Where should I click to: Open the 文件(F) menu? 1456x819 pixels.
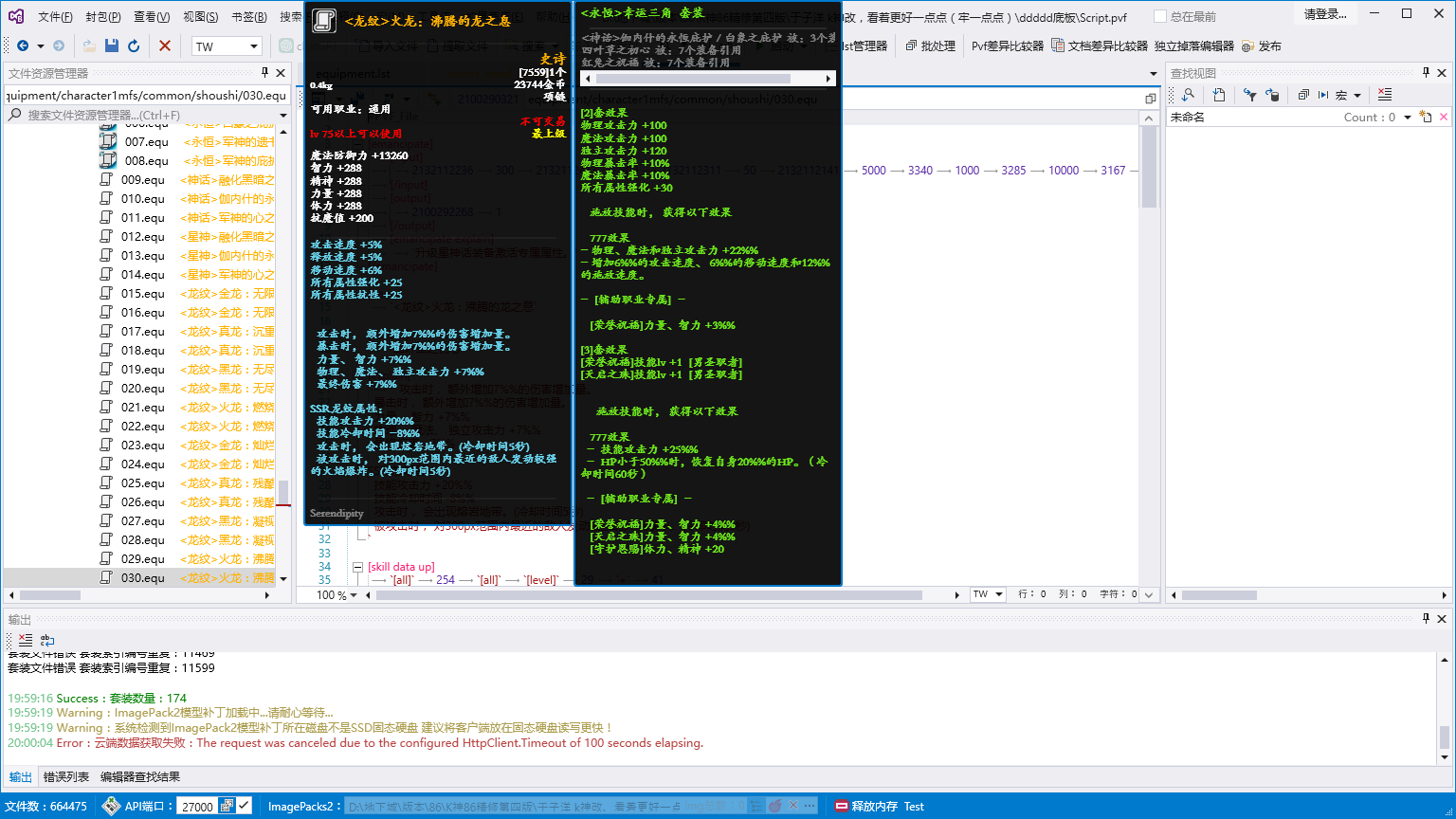pos(55,17)
